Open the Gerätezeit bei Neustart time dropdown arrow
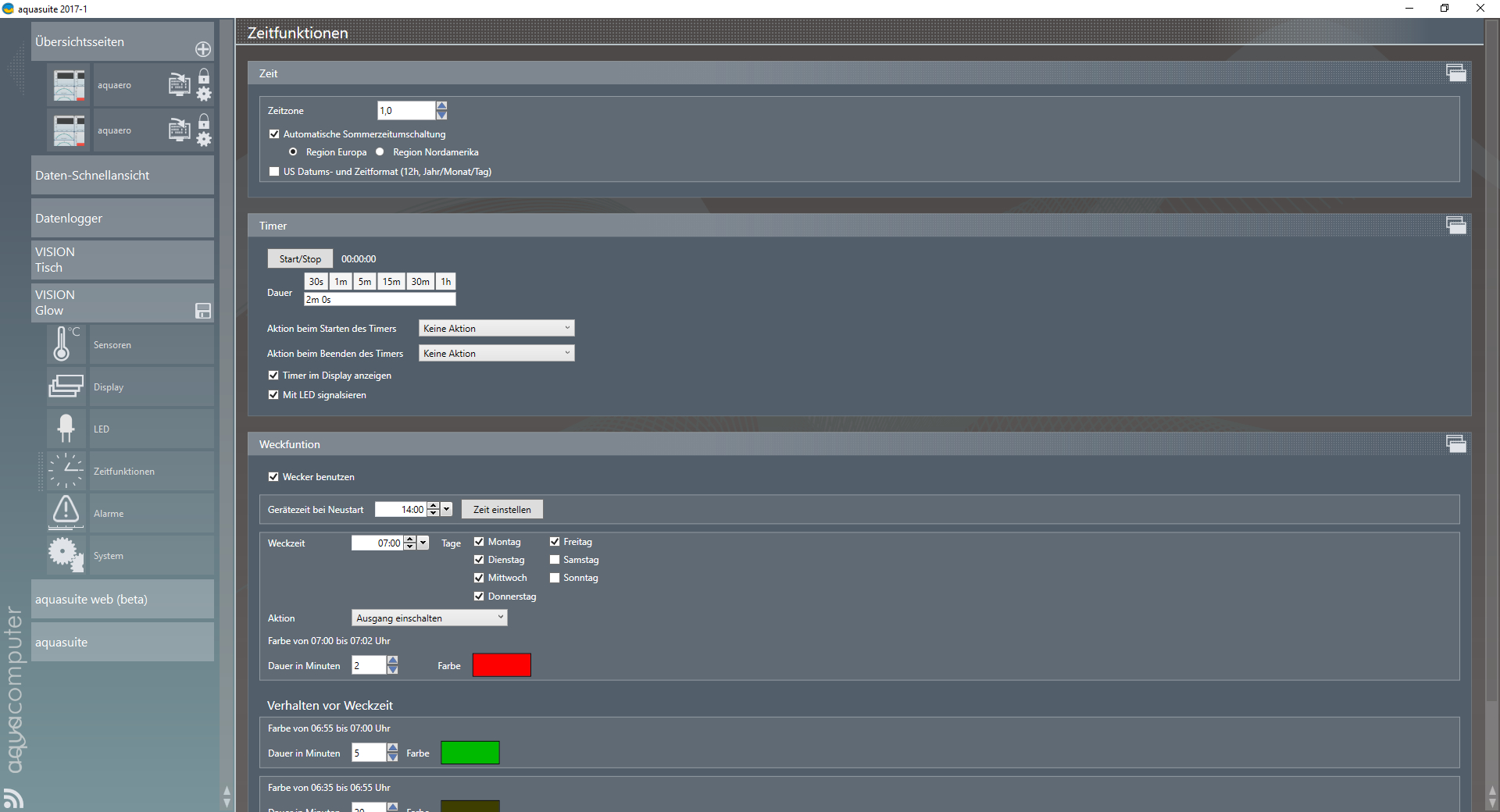The image size is (1500, 812). 447,510
